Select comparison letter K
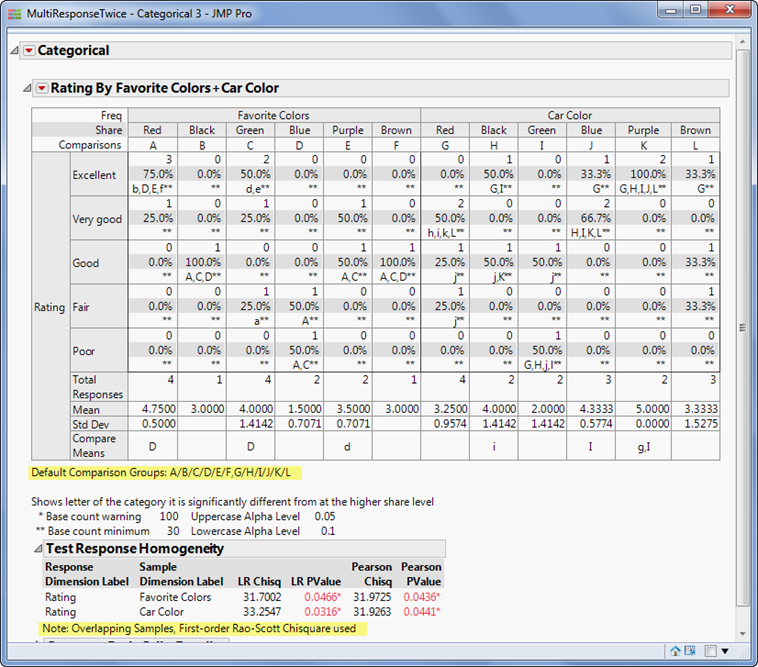 pyautogui.click(x=643, y=145)
